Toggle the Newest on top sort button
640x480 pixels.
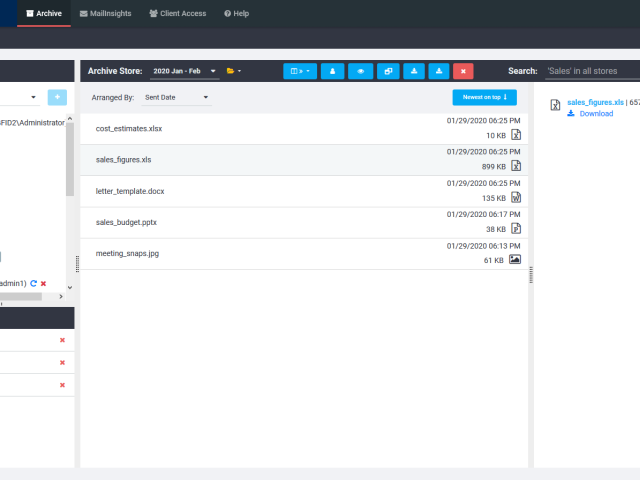(484, 97)
